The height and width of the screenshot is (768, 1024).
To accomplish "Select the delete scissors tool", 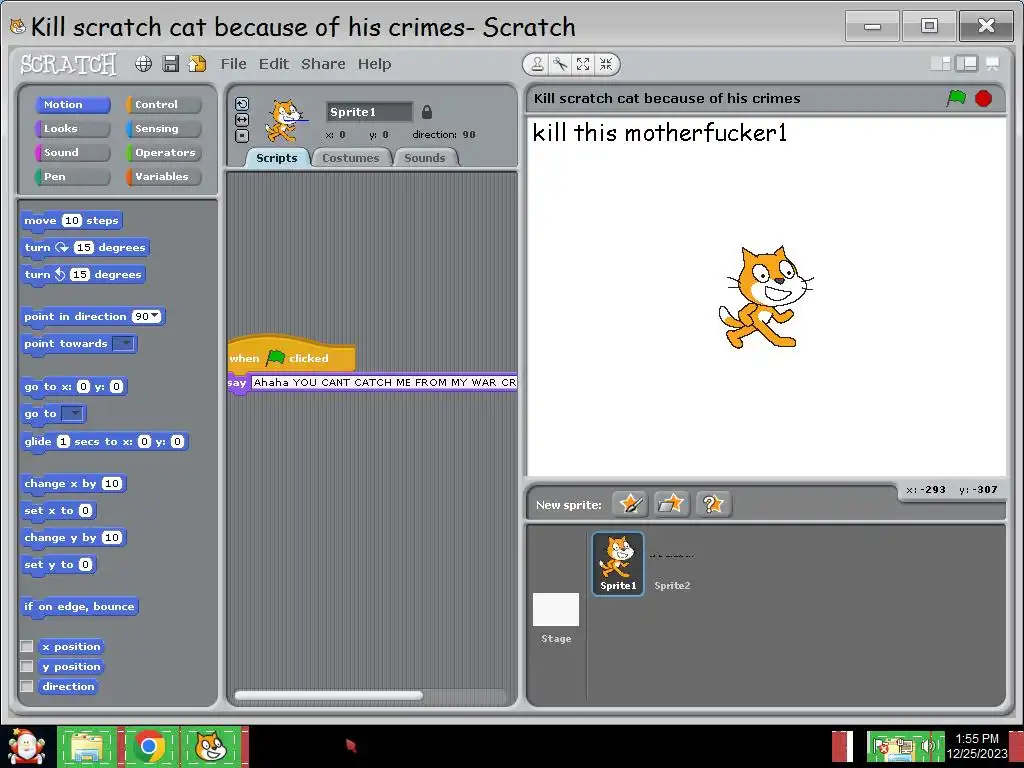I will click(x=560, y=64).
